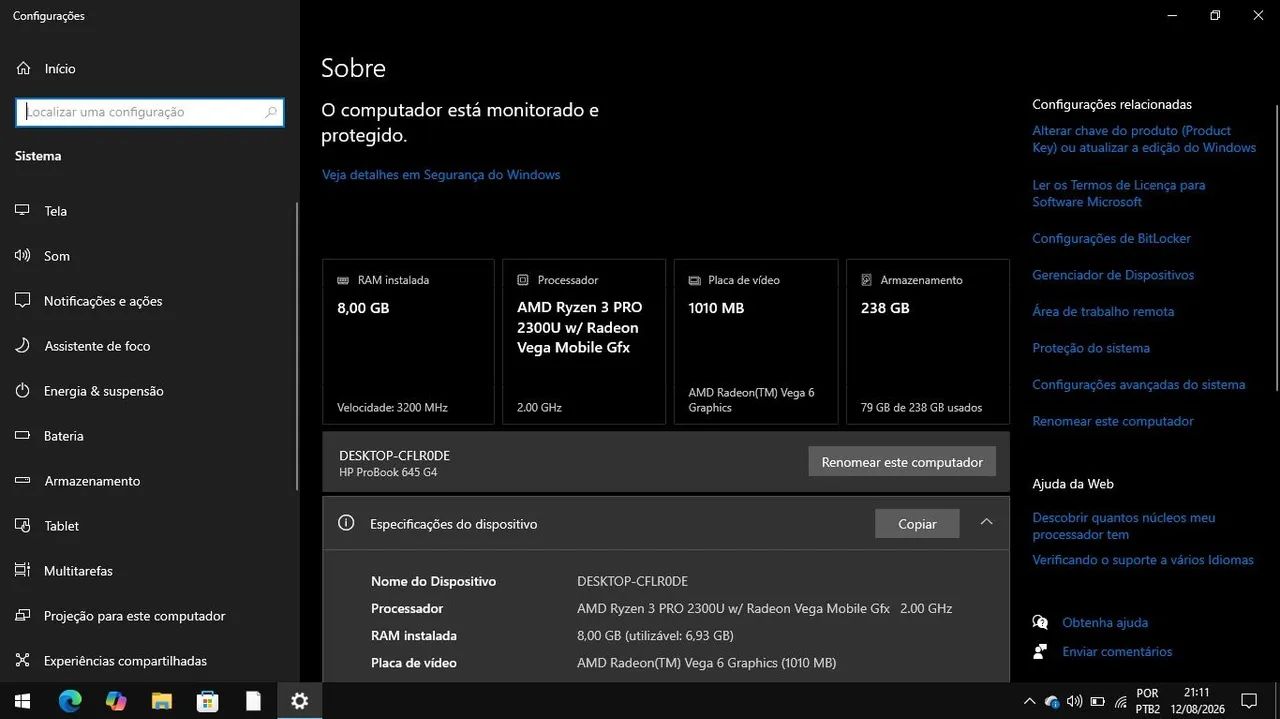
Task: Click the tray battery icon
Action: pyautogui.click(x=1097, y=701)
